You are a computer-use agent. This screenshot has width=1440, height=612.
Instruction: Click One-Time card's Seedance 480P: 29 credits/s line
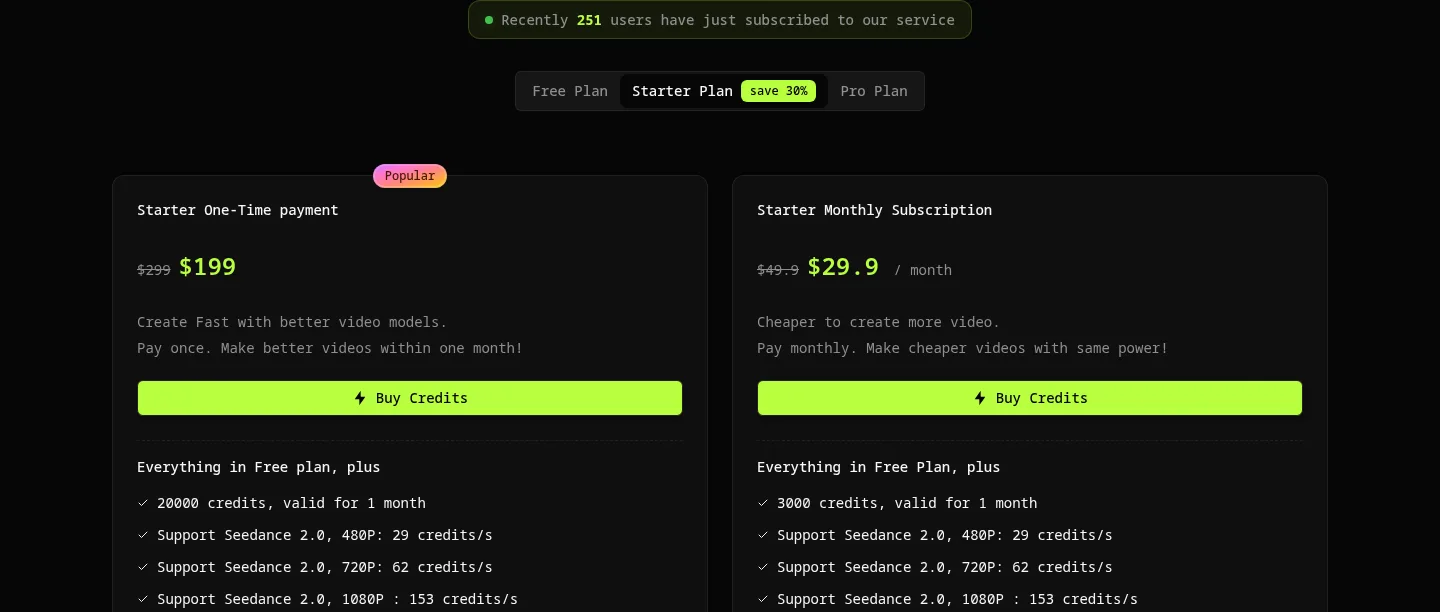(x=325, y=535)
